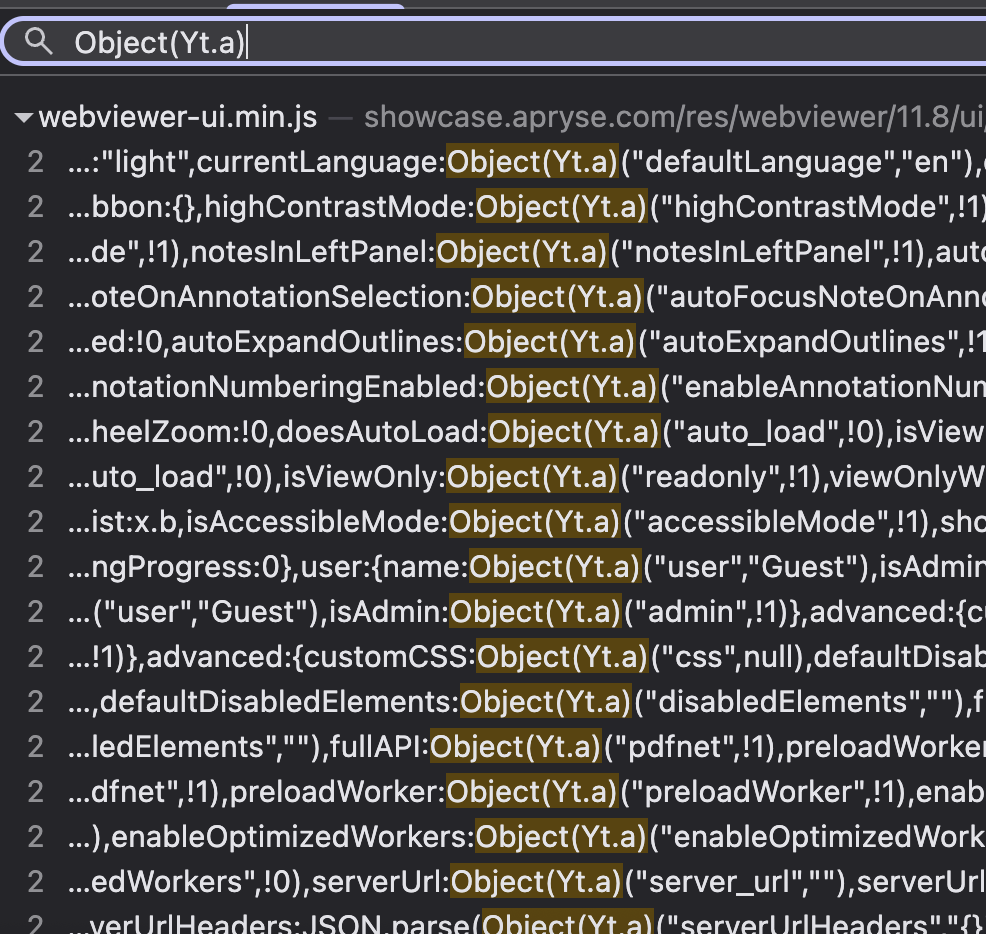Open the customCSS css null result

pos(500,657)
